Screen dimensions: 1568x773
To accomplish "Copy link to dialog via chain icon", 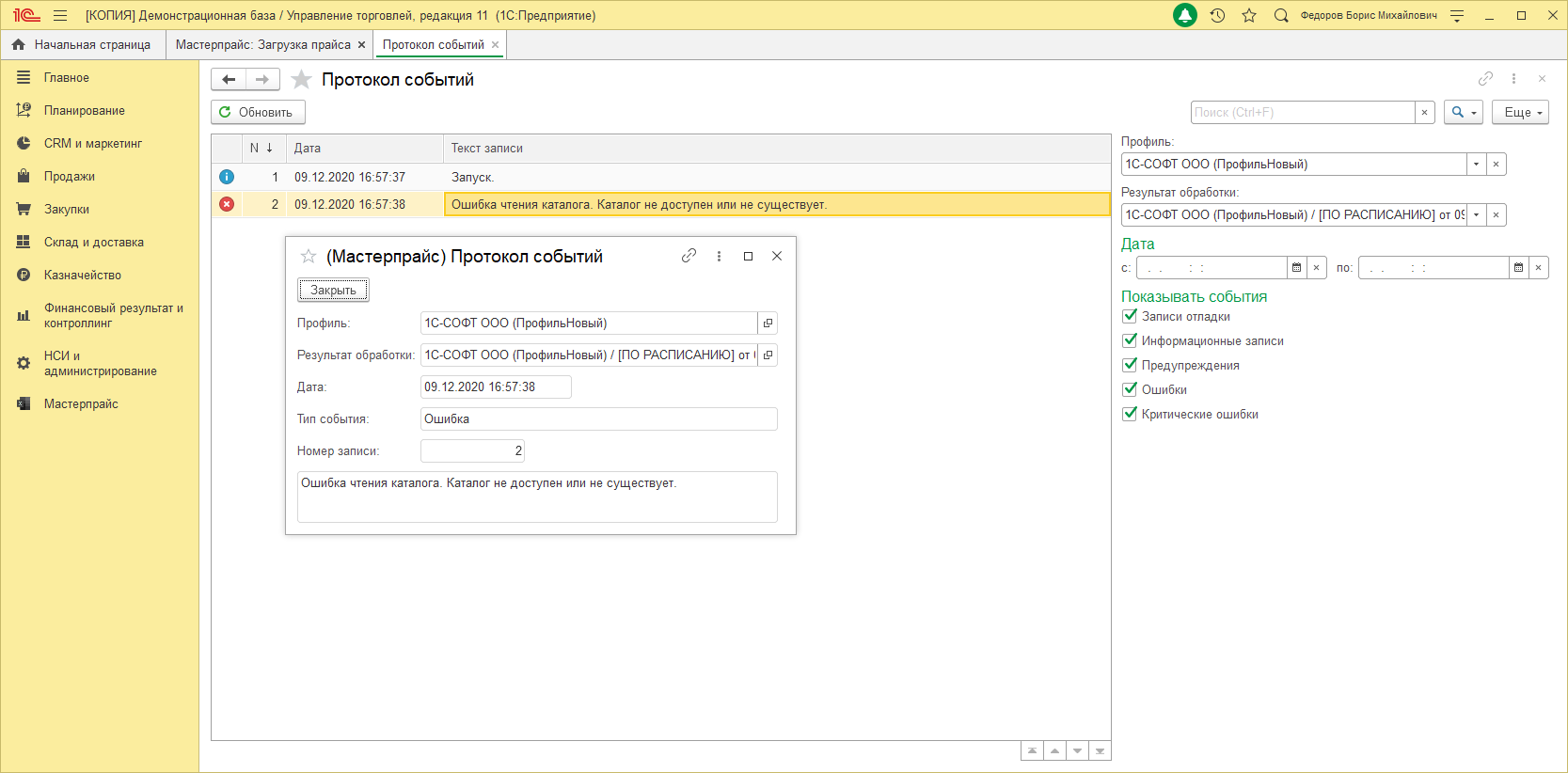I will point(689,256).
